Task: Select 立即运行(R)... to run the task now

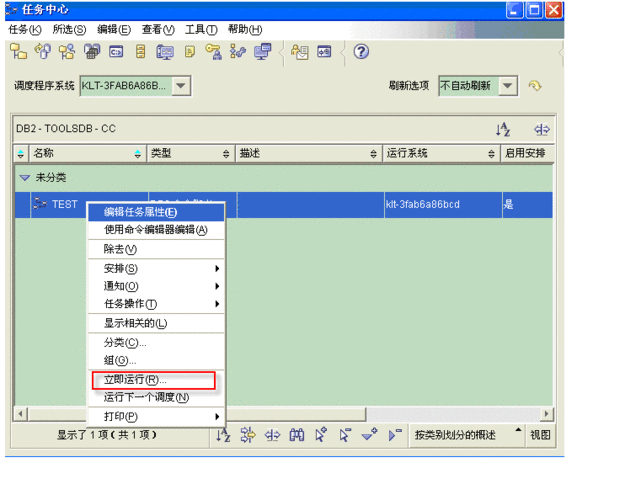Action: 154,380
